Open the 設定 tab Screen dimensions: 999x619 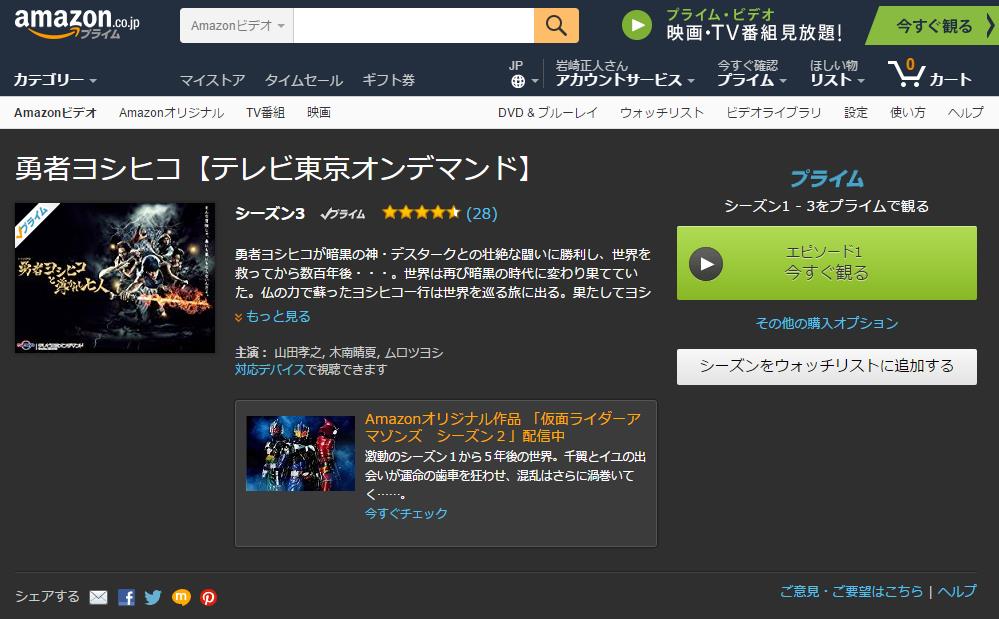856,113
